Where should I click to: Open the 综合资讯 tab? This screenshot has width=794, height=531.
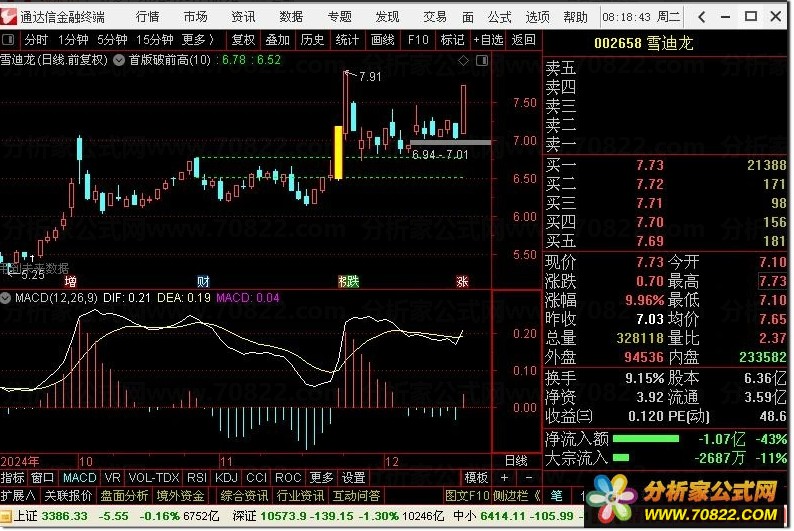(x=244, y=496)
